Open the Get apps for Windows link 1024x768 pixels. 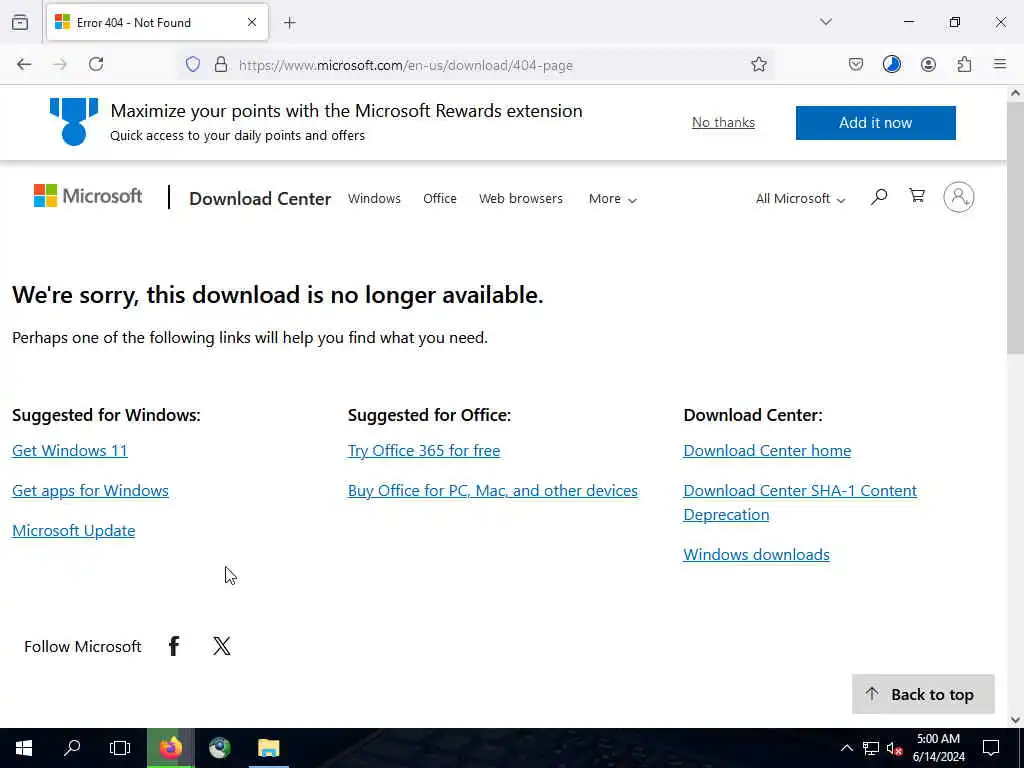[90, 490]
